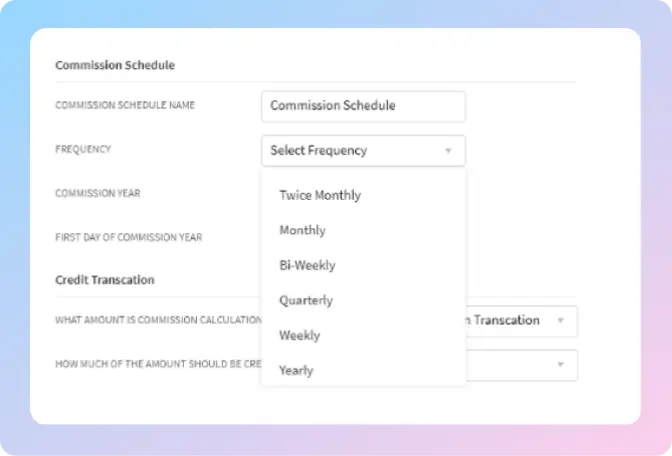The image size is (672, 456).
Task: Click the What Amount Is Commission label
Action: tap(157, 321)
